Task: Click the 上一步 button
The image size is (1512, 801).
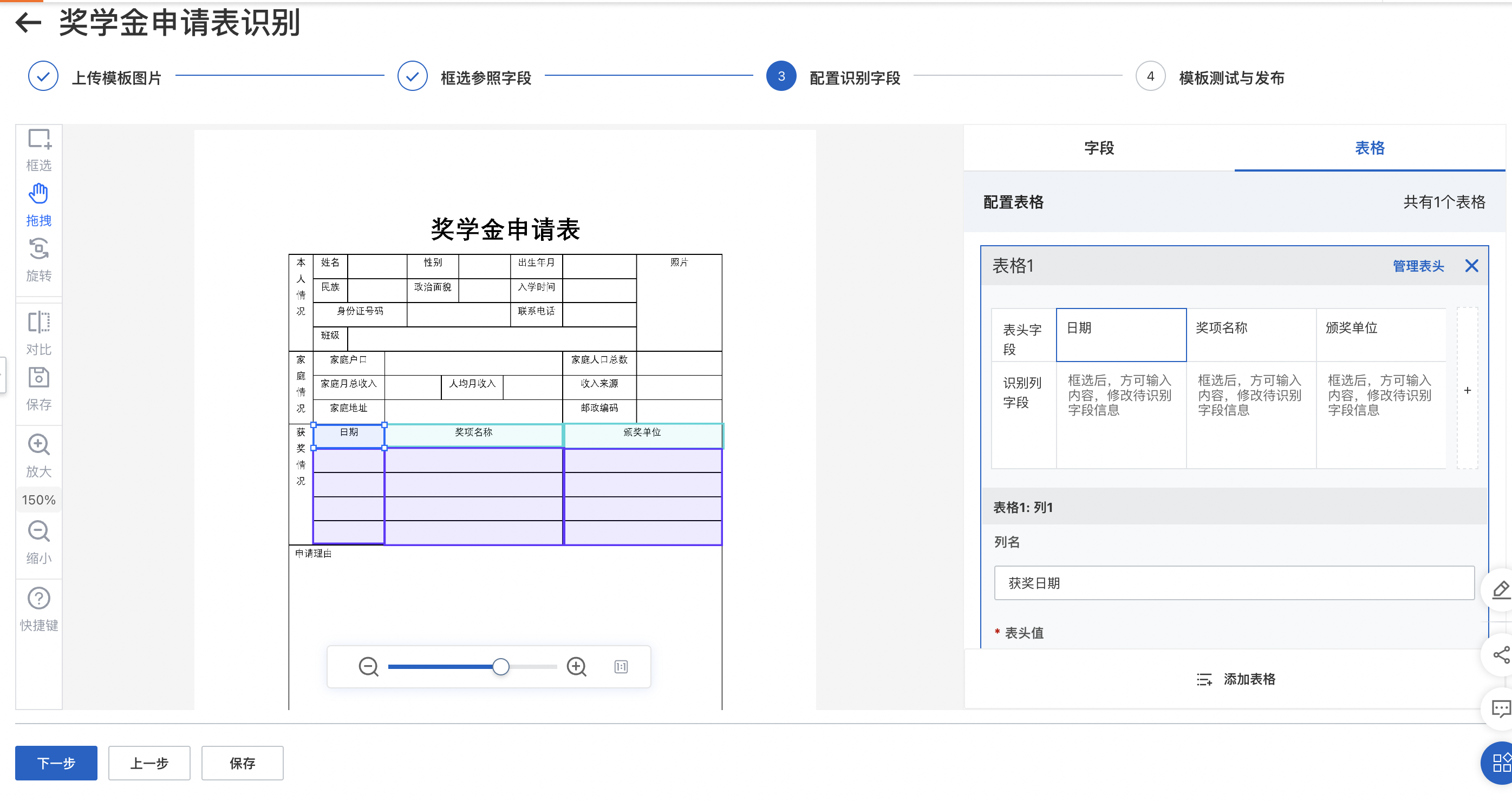Action: point(149,763)
